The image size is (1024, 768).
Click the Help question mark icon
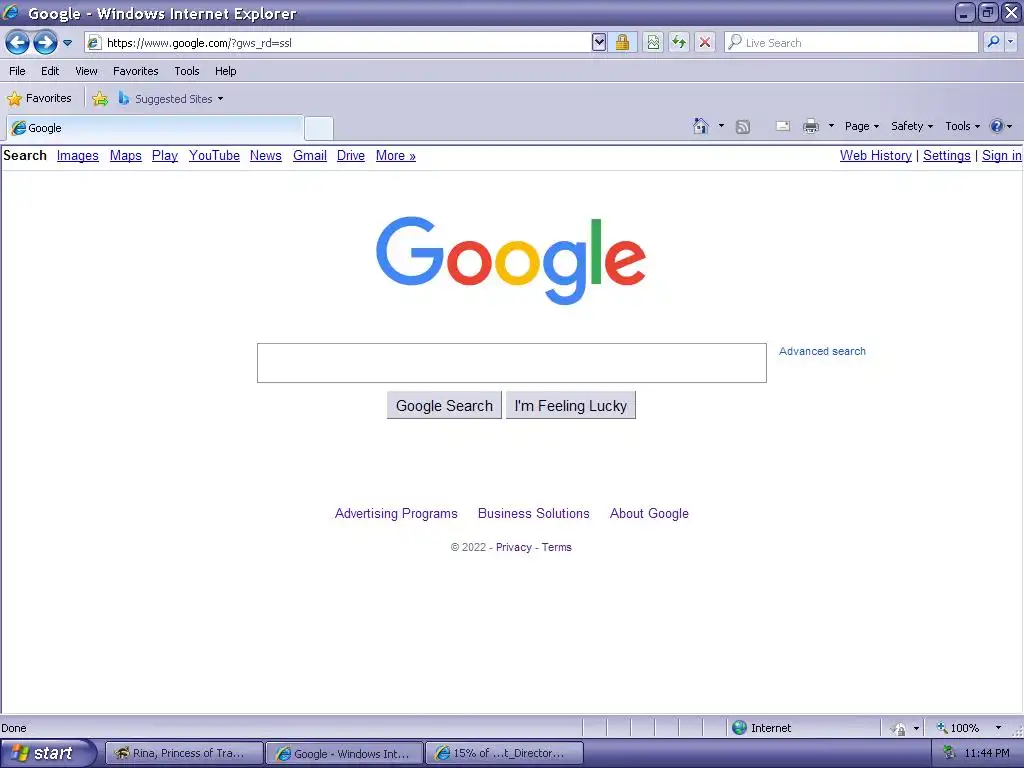click(x=997, y=126)
